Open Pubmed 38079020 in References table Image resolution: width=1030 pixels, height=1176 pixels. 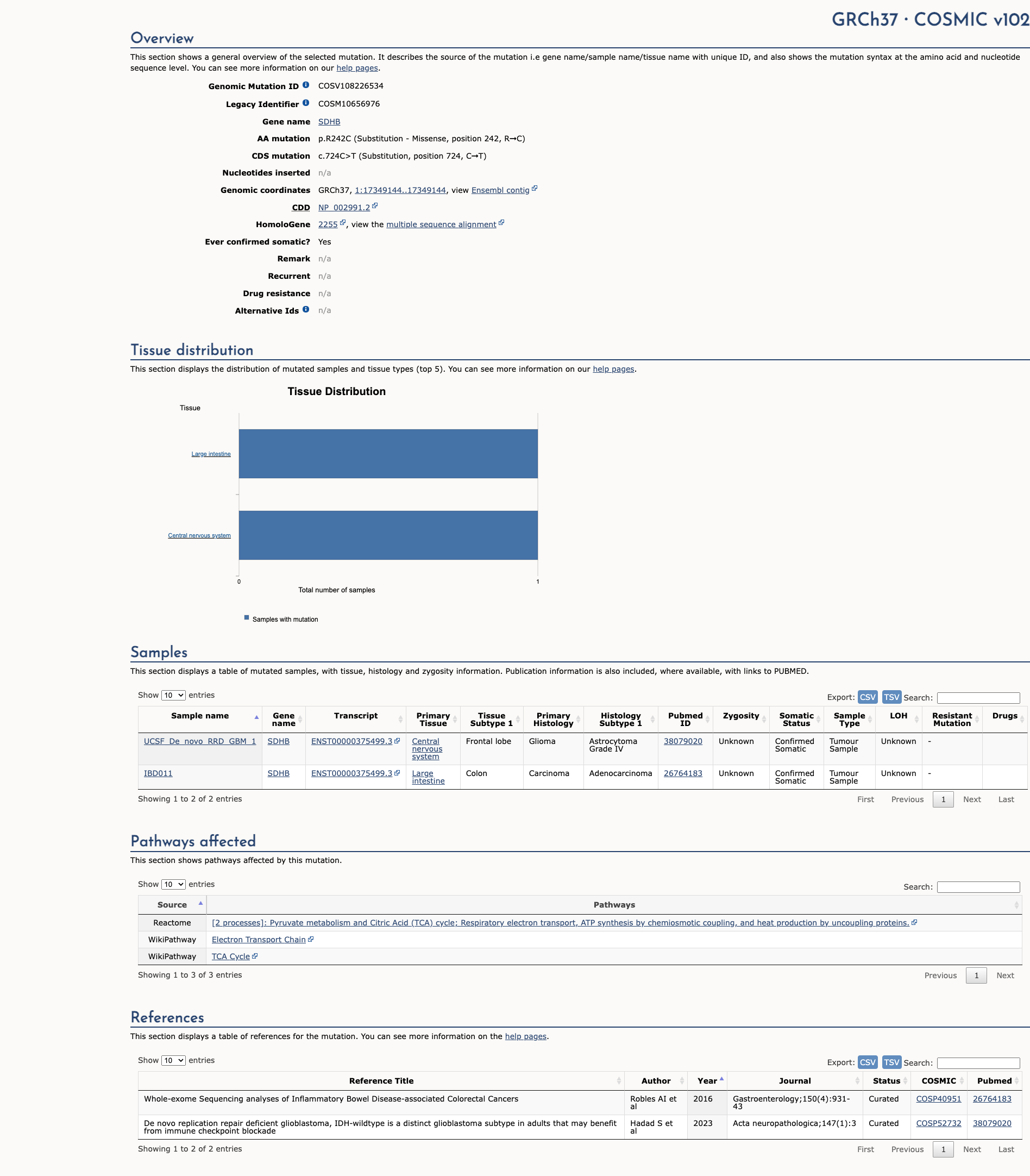pyautogui.click(x=991, y=1123)
